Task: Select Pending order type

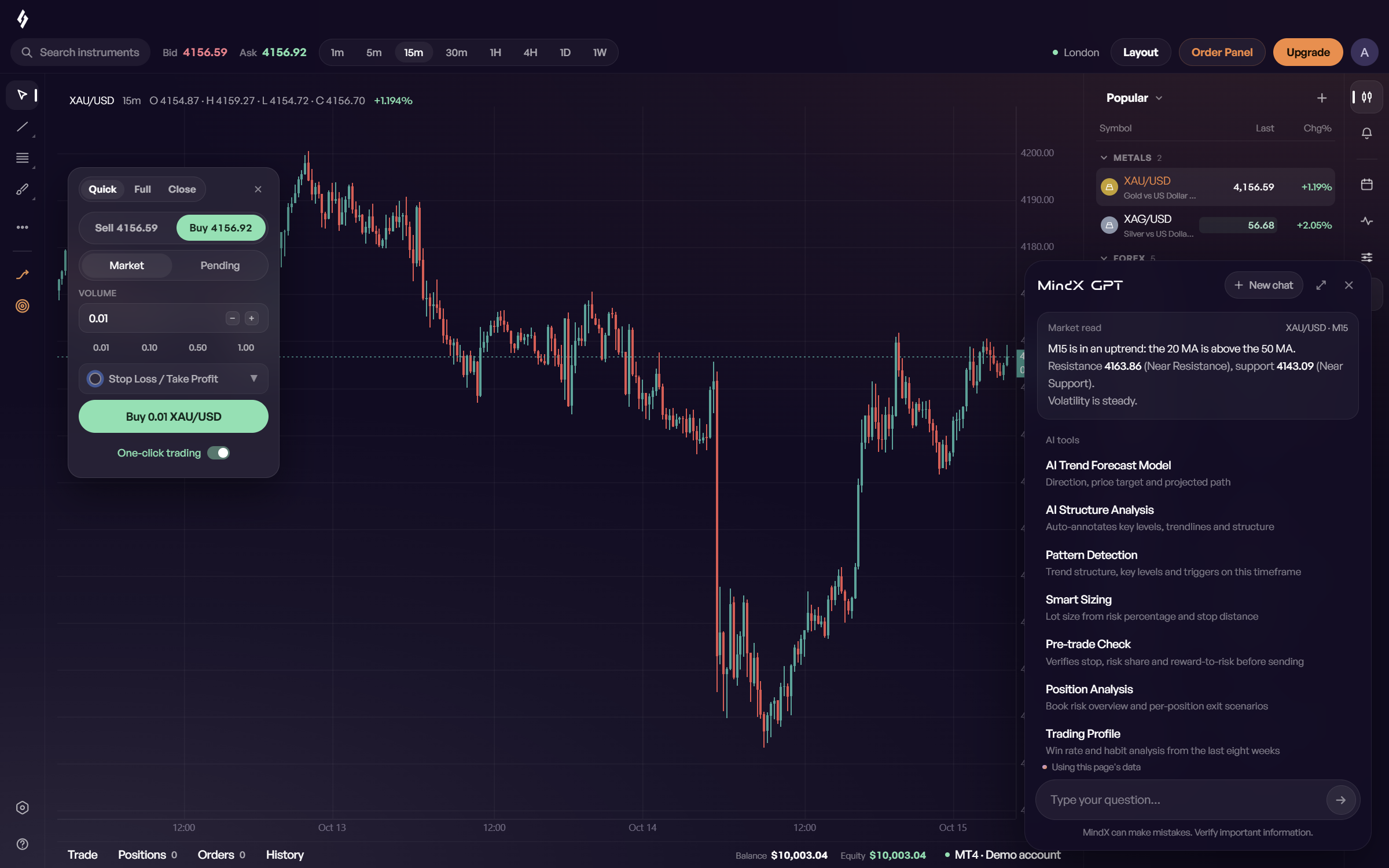Action: coord(220,266)
